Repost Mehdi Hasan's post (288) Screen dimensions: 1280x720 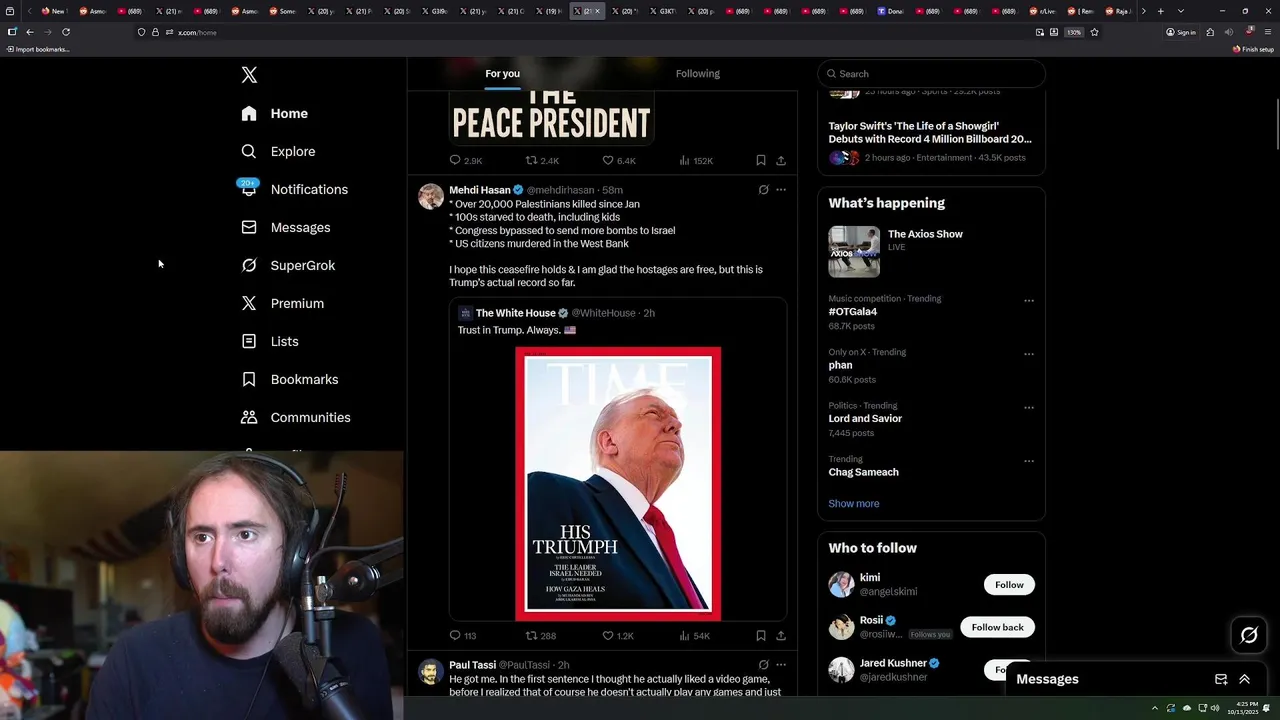(x=541, y=636)
